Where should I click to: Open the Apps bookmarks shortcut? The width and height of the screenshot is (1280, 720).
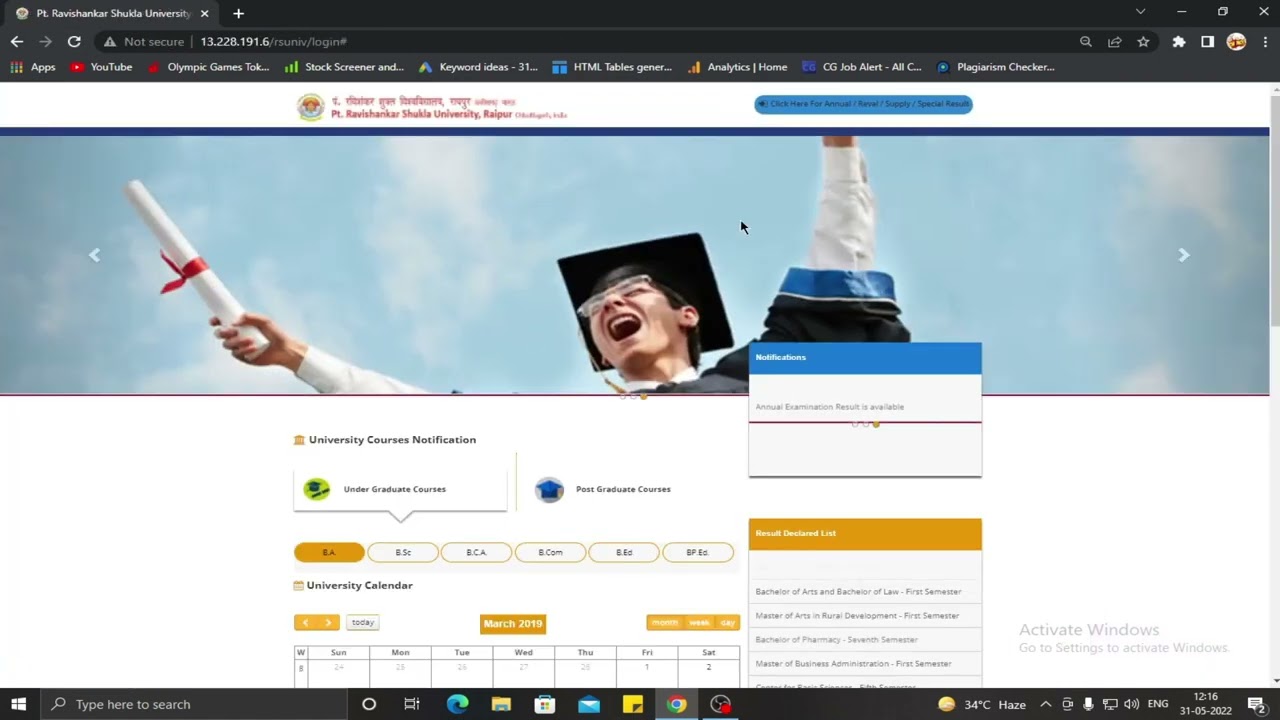[32, 67]
